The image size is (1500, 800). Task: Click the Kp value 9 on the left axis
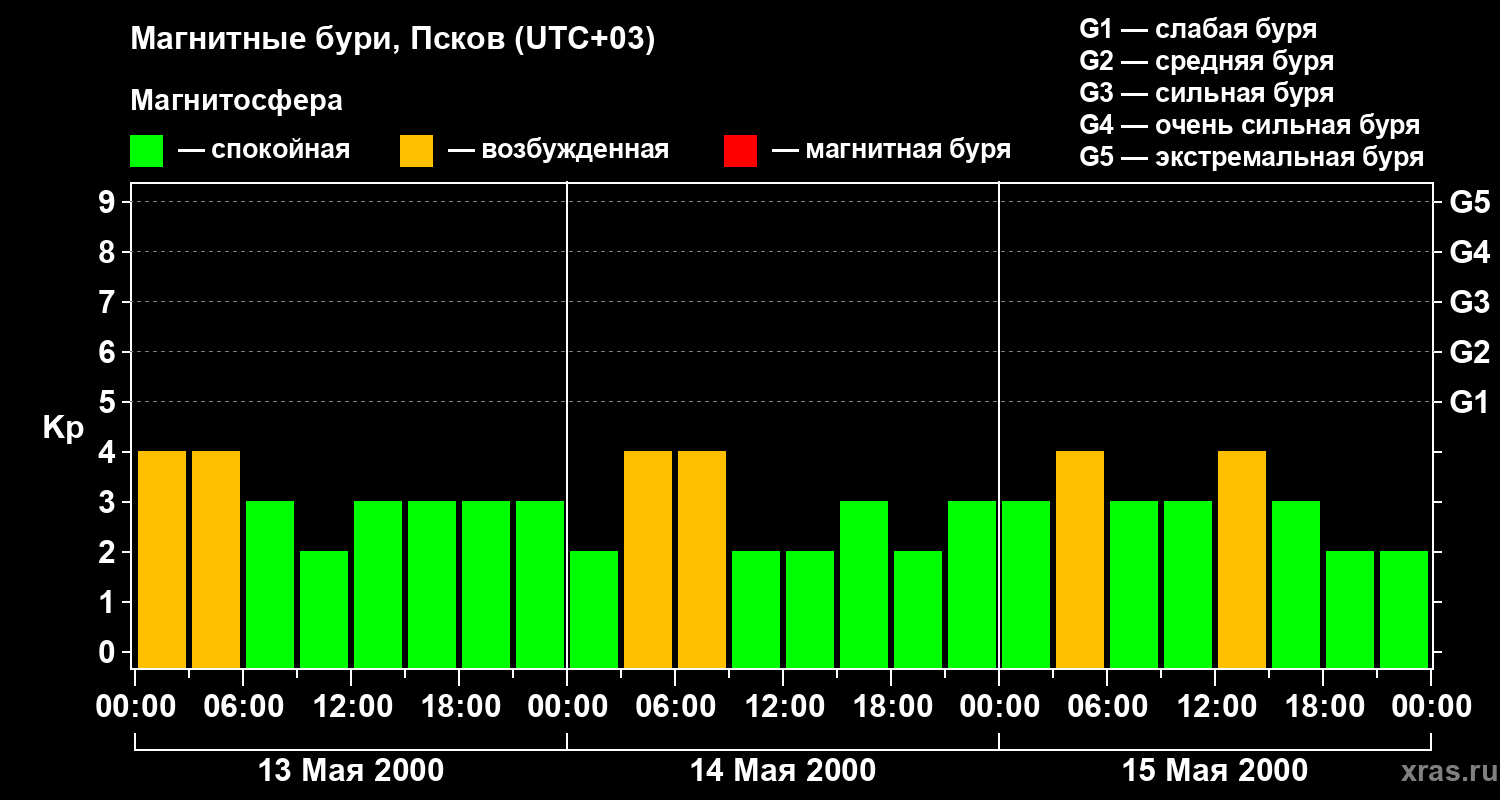coord(108,203)
